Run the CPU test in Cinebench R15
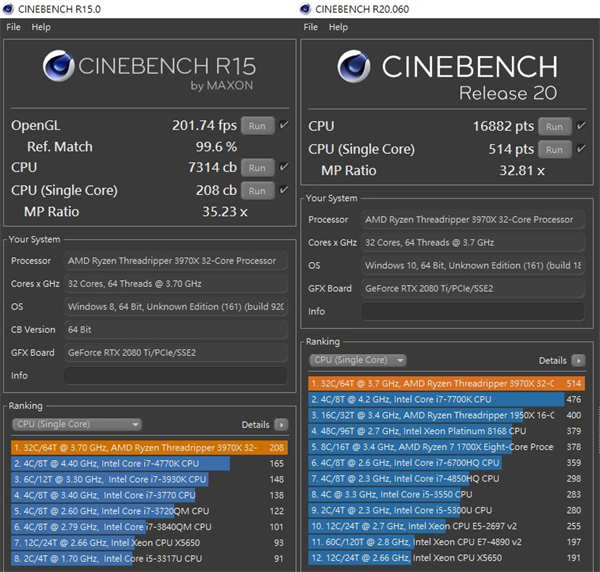The height and width of the screenshot is (572, 600). (x=258, y=168)
